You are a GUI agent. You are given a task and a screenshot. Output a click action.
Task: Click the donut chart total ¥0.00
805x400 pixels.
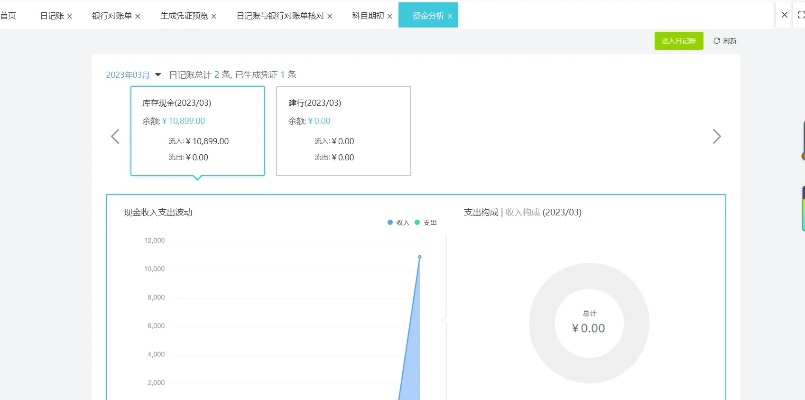(588, 328)
